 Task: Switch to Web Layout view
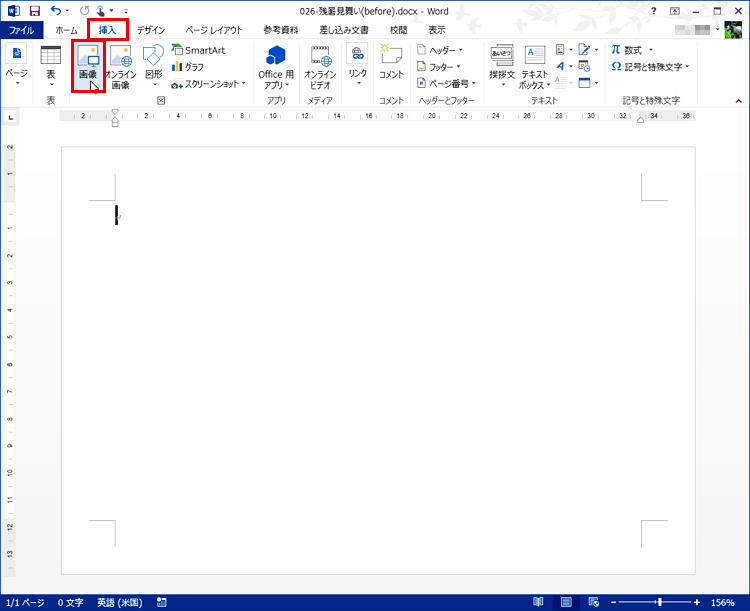tap(594, 602)
